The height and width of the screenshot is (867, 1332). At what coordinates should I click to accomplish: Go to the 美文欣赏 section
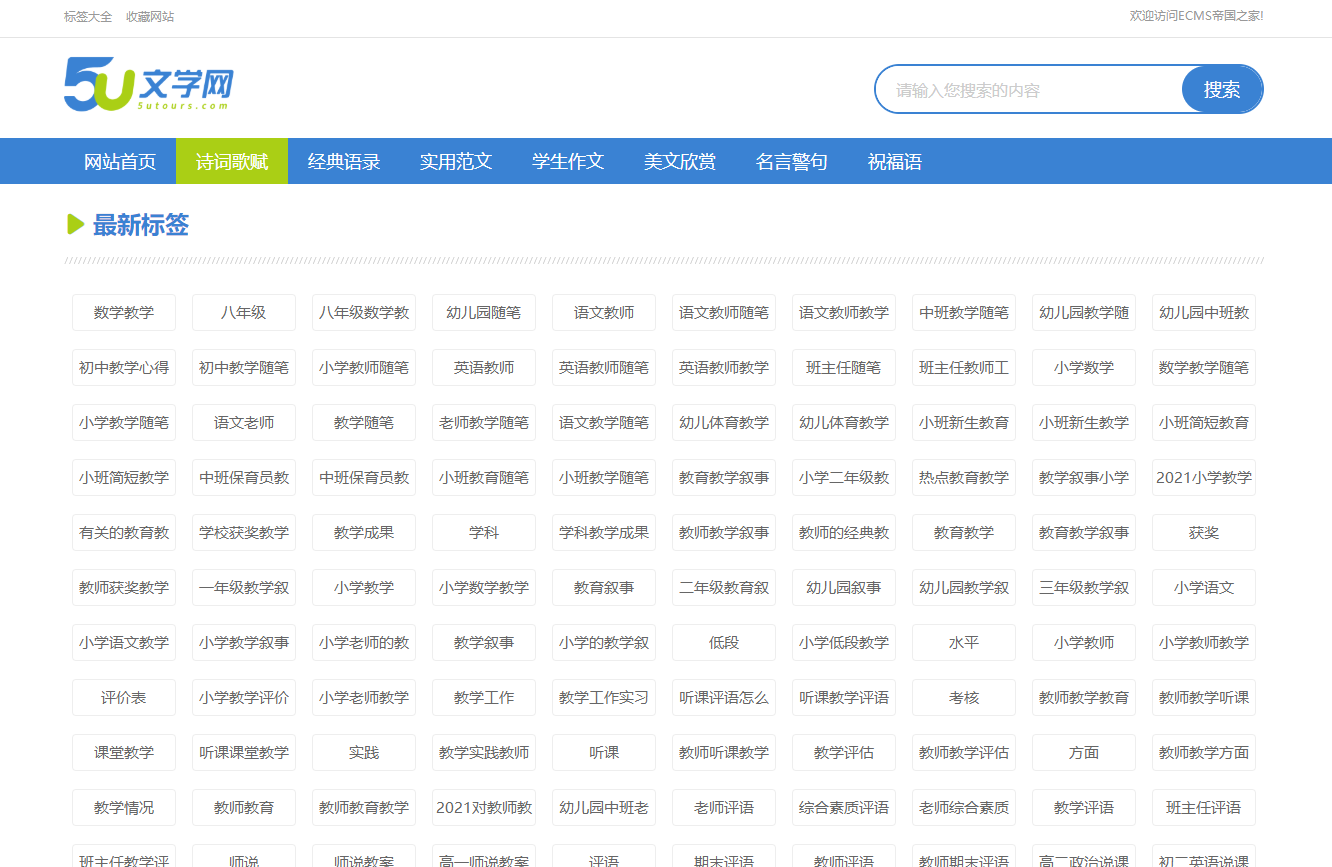pos(680,161)
